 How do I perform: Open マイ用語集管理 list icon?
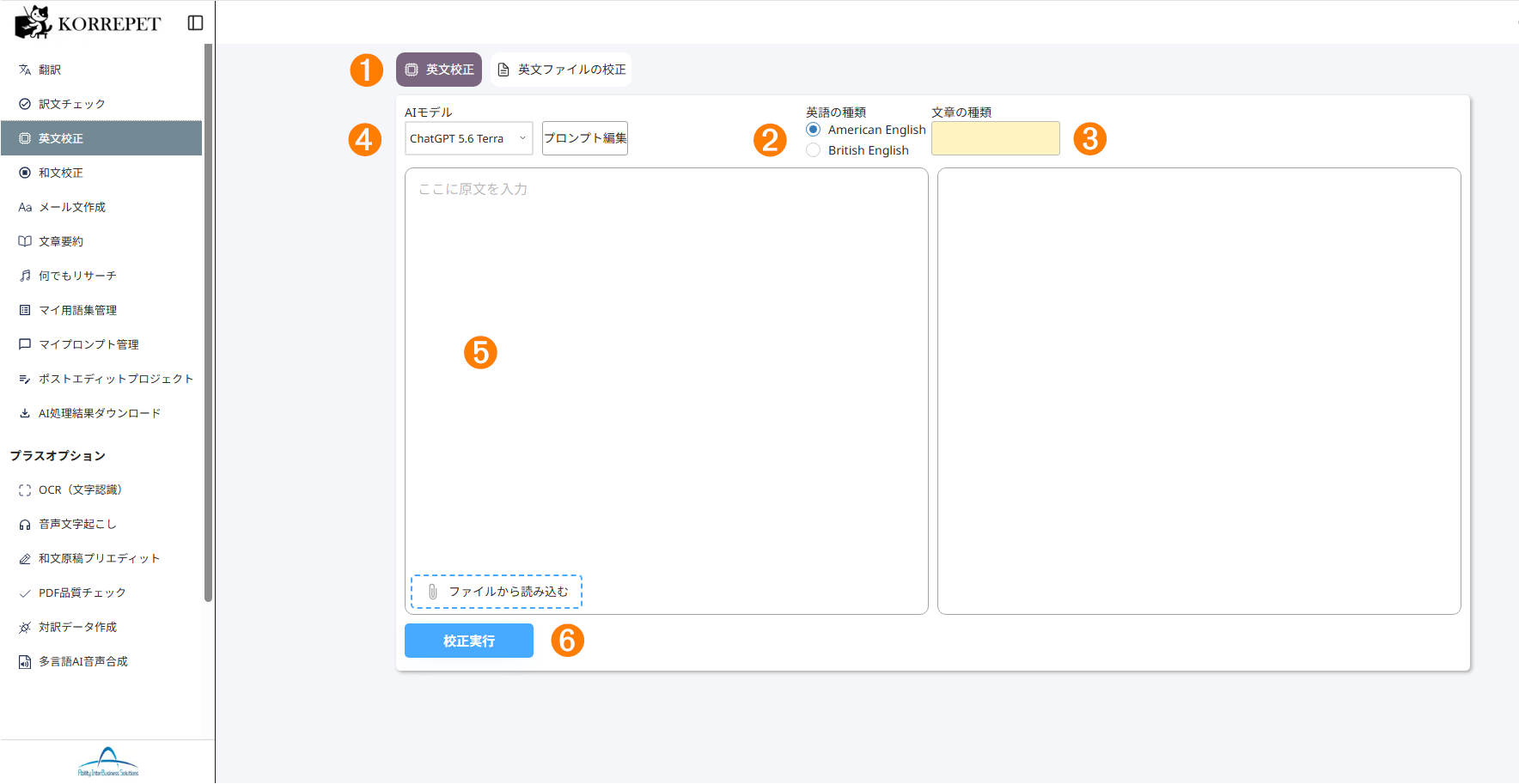[25, 310]
